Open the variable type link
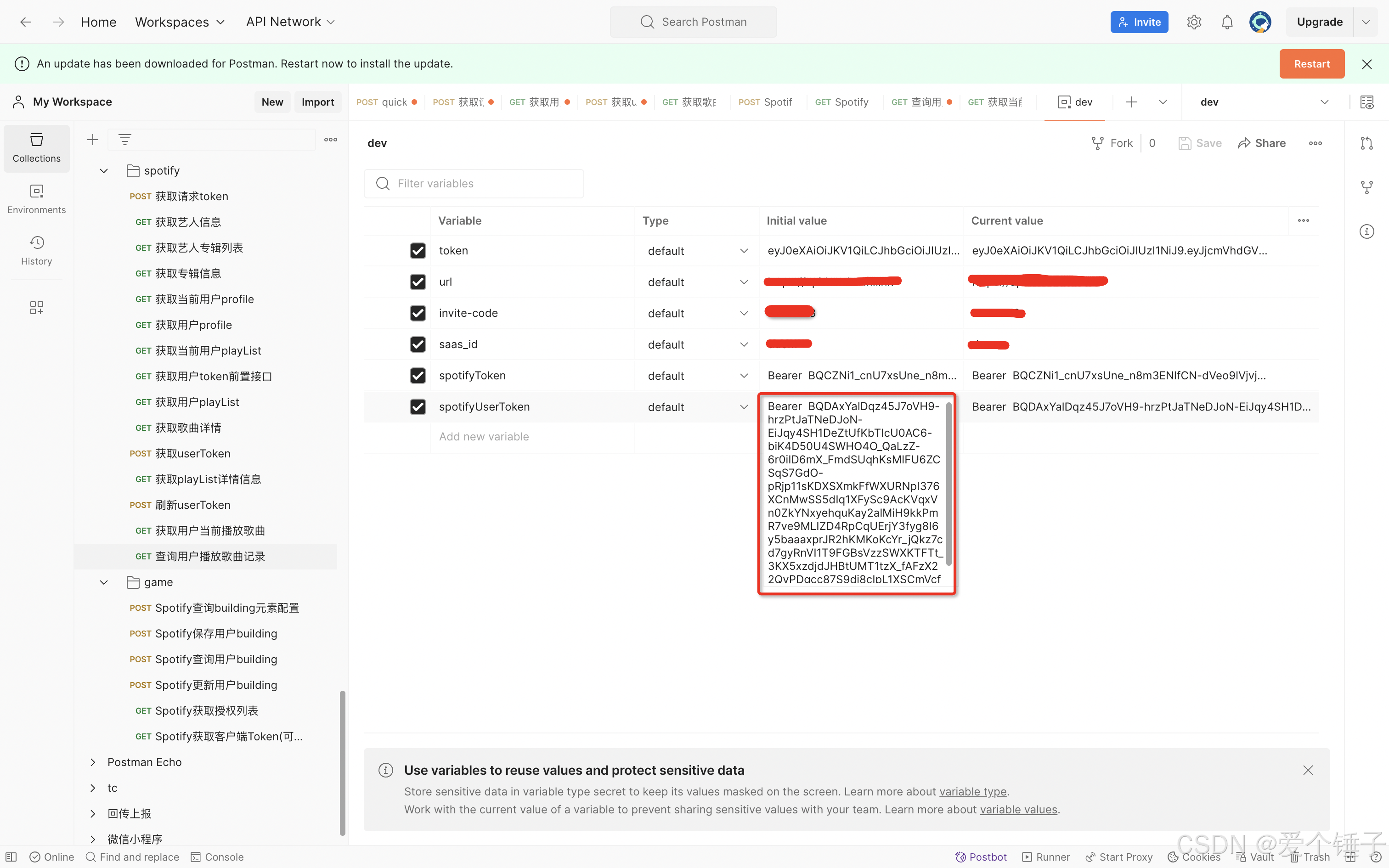The height and width of the screenshot is (868, 1389). (x=972, y=792)
